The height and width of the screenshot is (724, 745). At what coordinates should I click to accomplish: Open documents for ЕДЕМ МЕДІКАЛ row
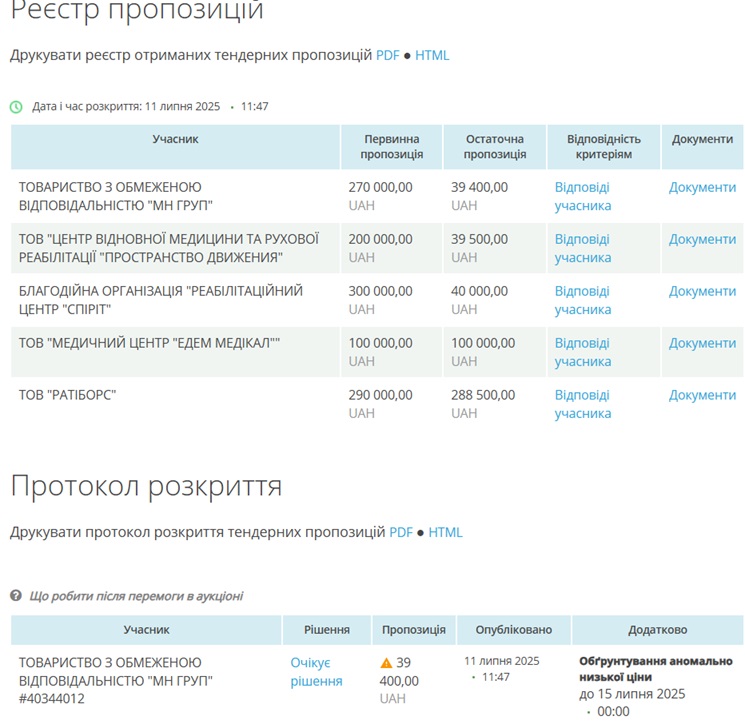702,343
